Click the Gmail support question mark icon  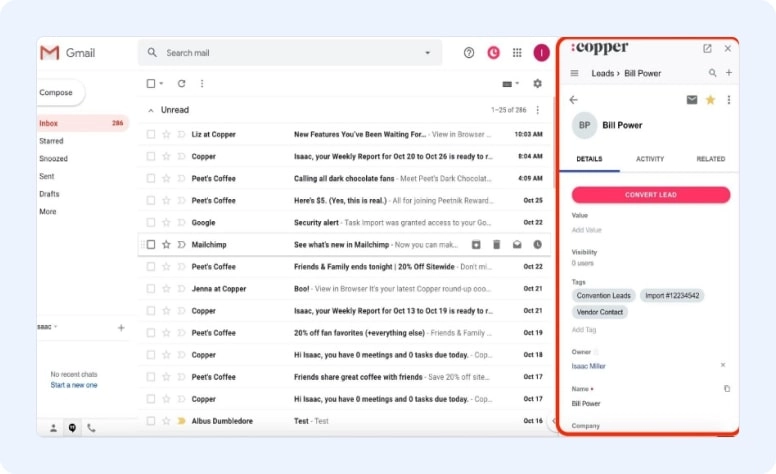pos(469,53)
